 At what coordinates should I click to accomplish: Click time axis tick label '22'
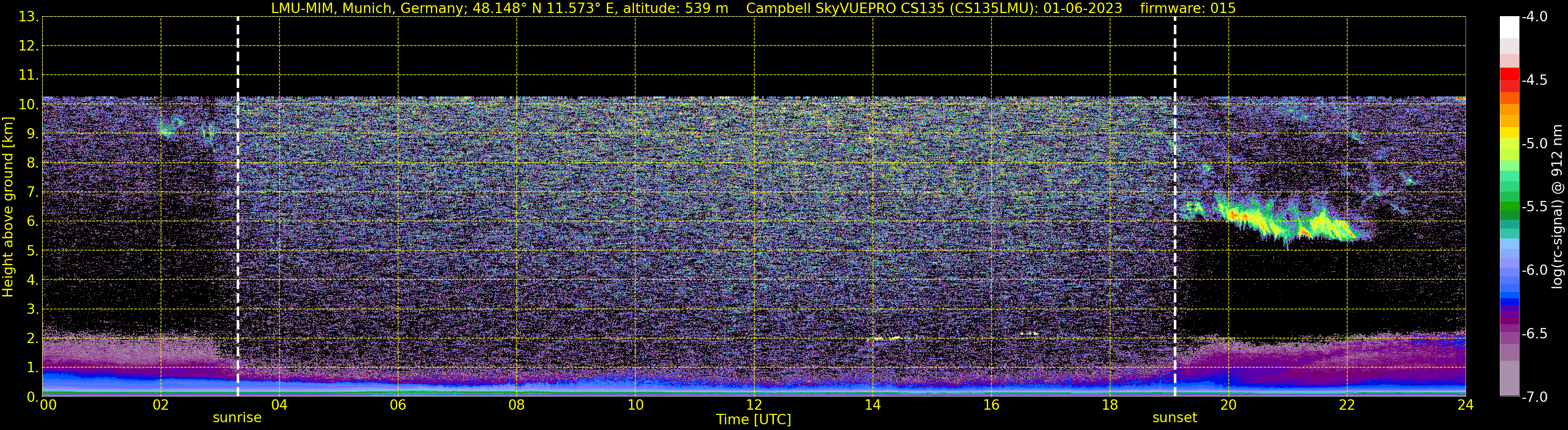tap(1347, 405)
